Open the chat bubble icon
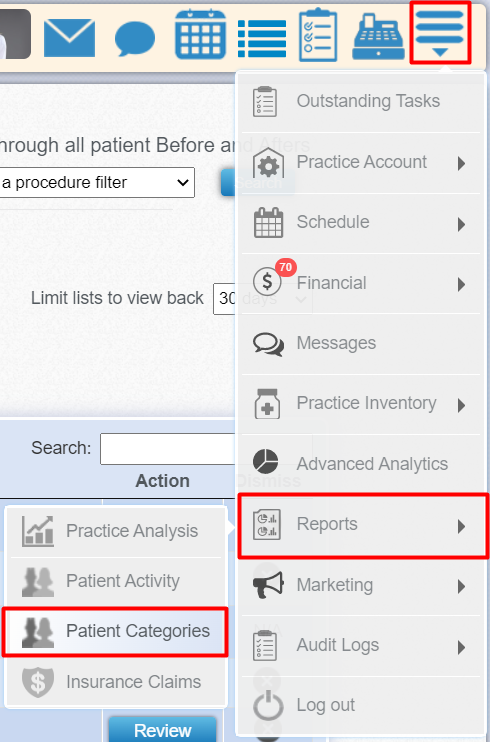The height and width of the screenshot is (742, 490). (135, 38)
